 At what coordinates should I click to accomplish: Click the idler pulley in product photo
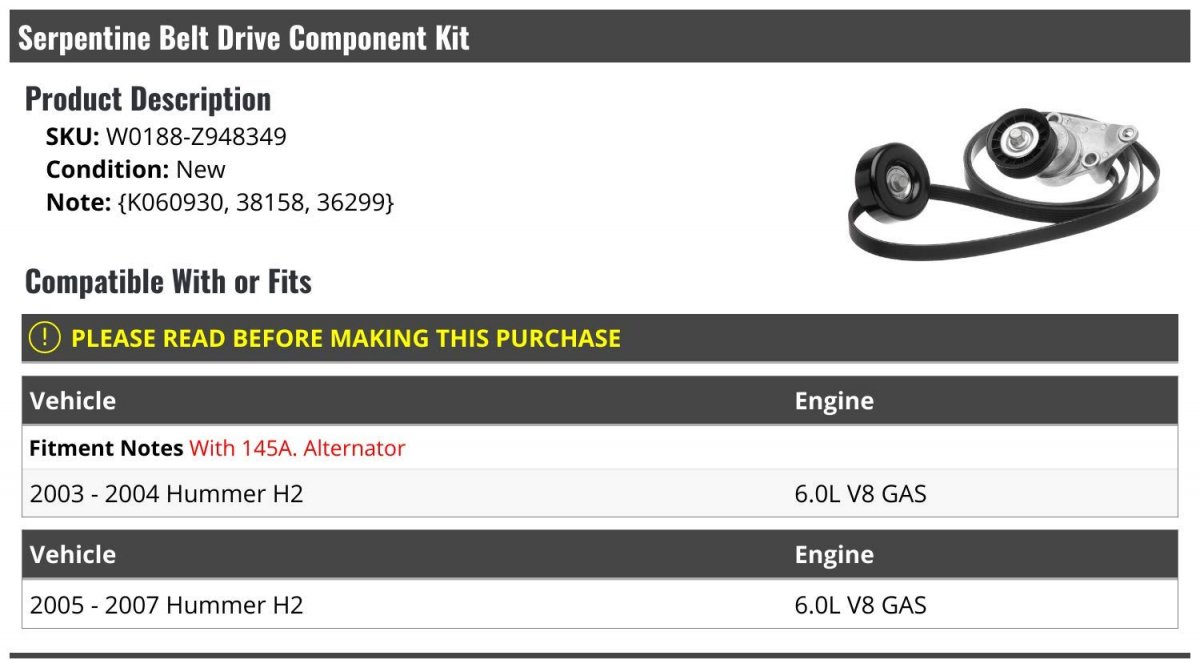(891, 180)
